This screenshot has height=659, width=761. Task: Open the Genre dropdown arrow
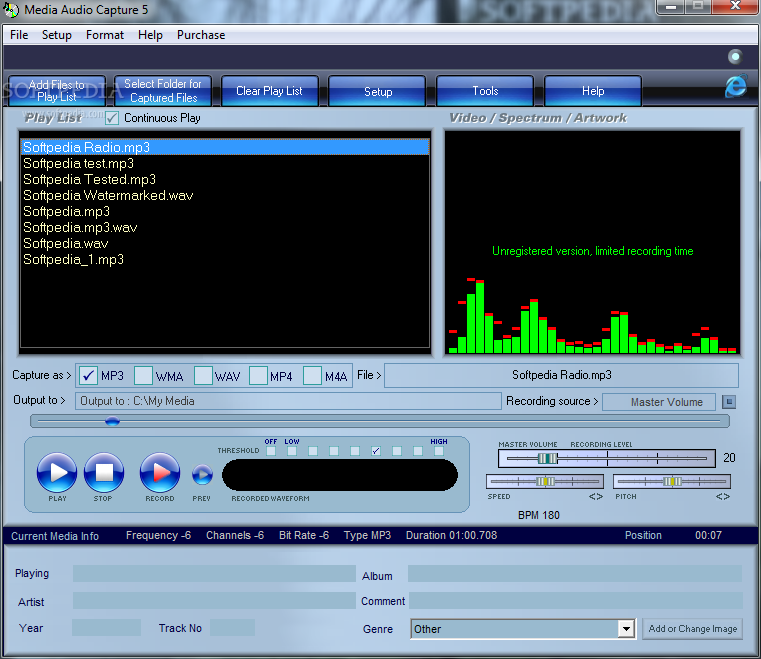coord(626,629)
